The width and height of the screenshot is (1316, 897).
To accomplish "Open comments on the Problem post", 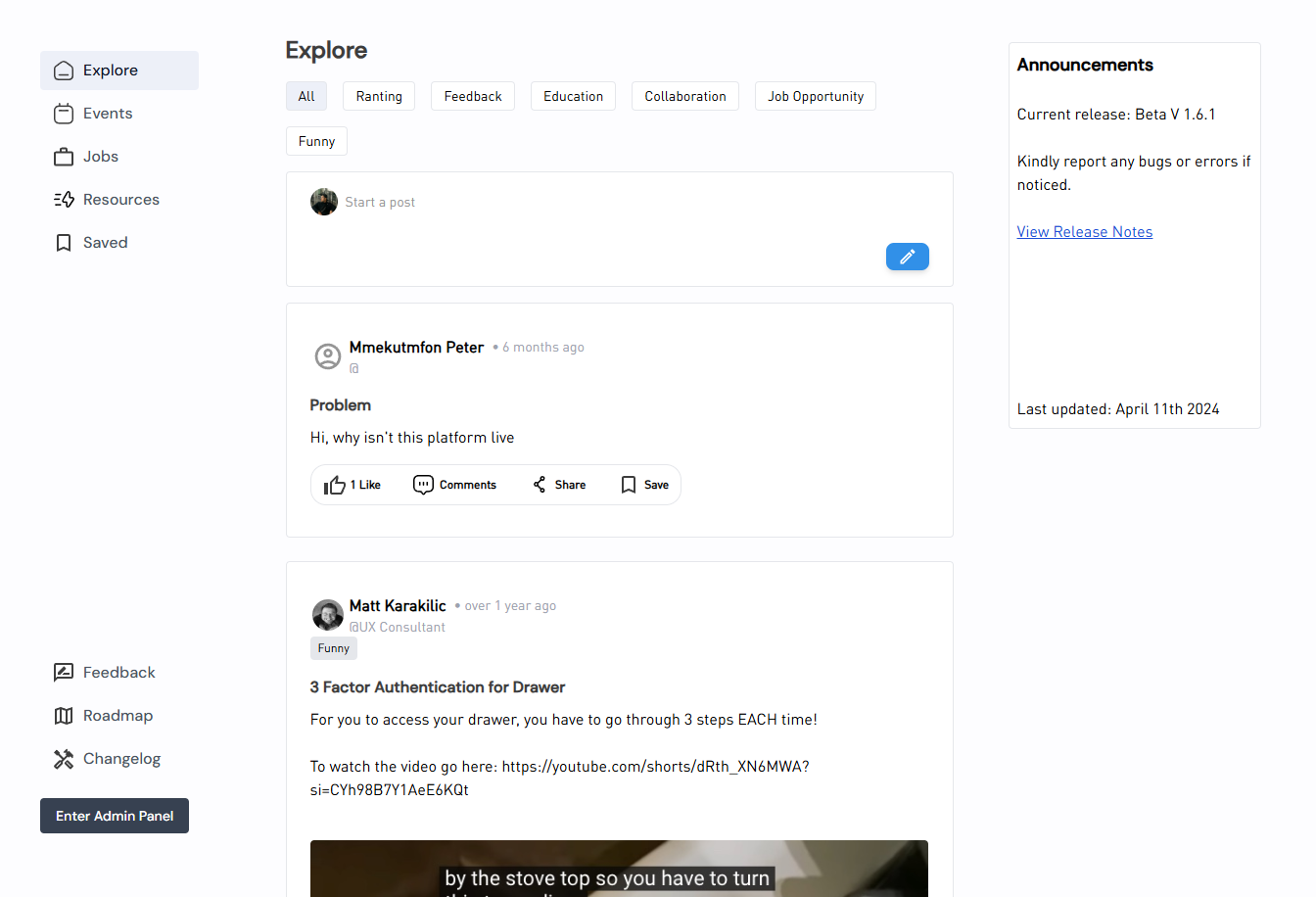I will click(x=455, y=485).
